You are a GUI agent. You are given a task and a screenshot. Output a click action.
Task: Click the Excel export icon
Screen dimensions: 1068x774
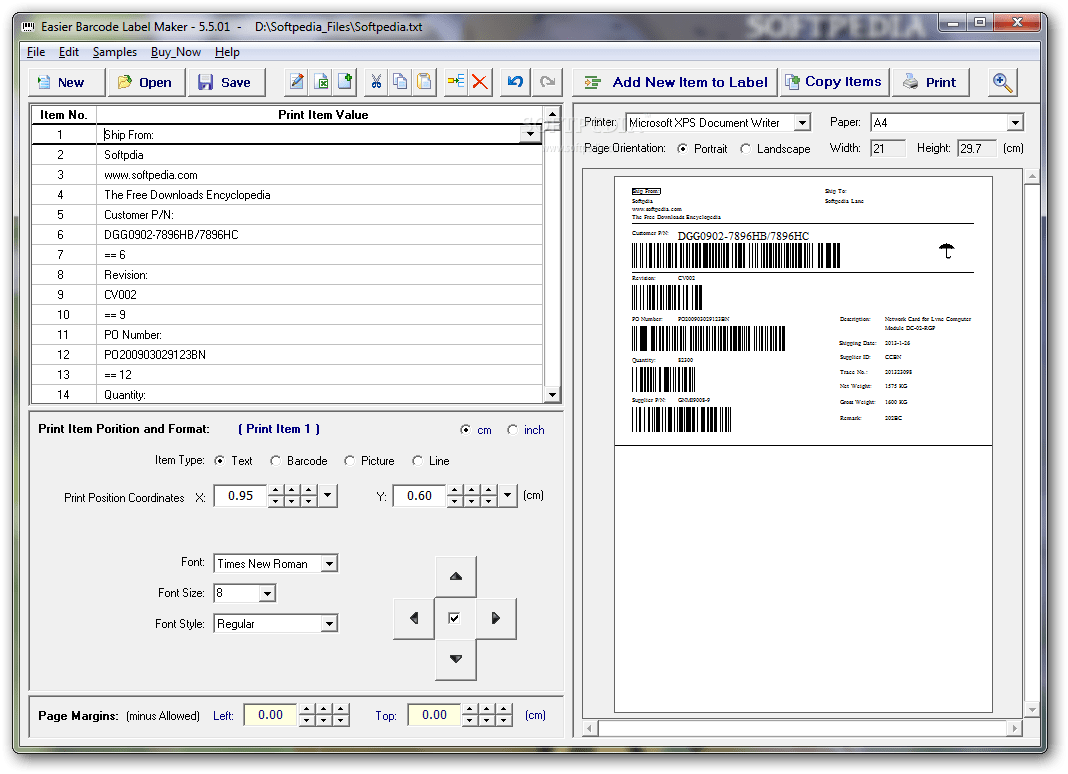pyautogui.click(x=319, y=81)
